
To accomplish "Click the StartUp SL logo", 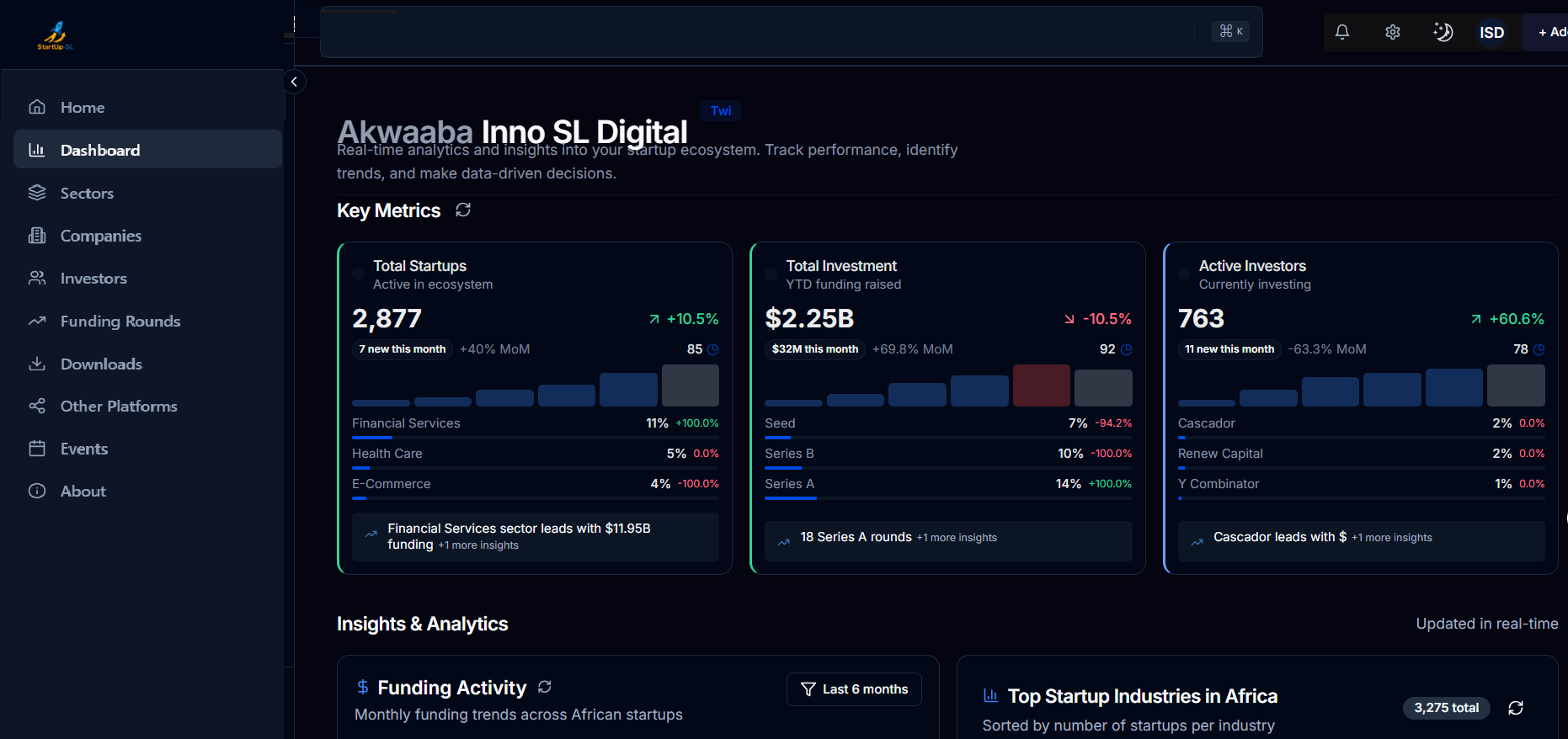I will [56, 35].
